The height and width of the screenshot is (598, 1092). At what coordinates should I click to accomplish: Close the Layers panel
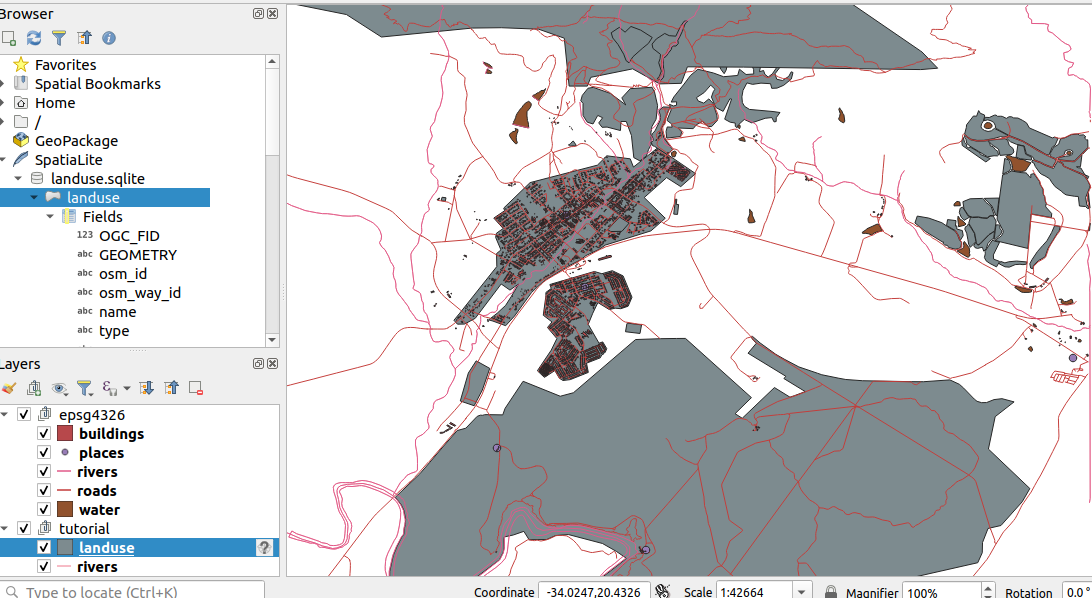click(x=272, y=363)
